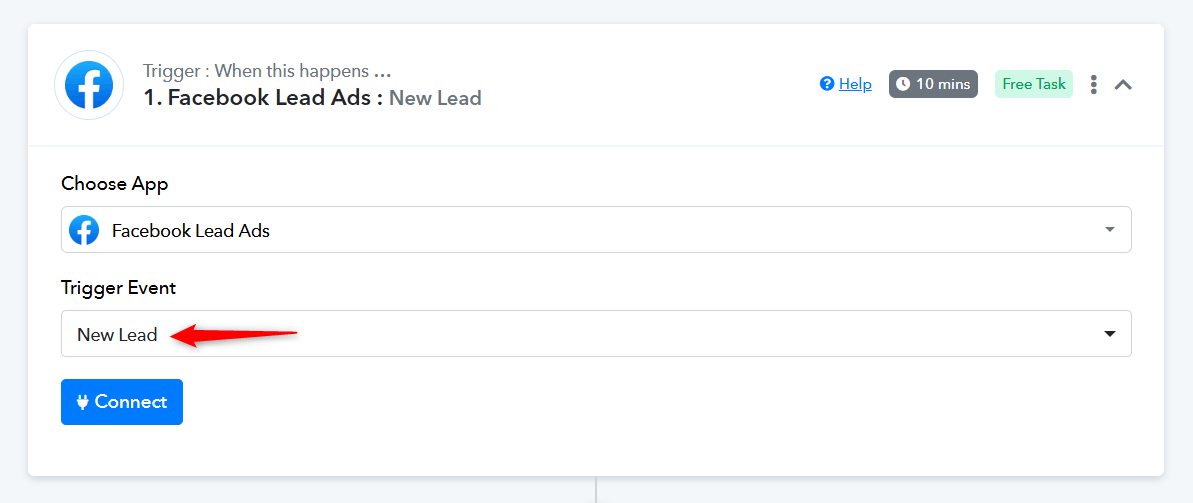Screen dimensions: 1193x503
Task: Click the Connect button
Action: [122, 402]
